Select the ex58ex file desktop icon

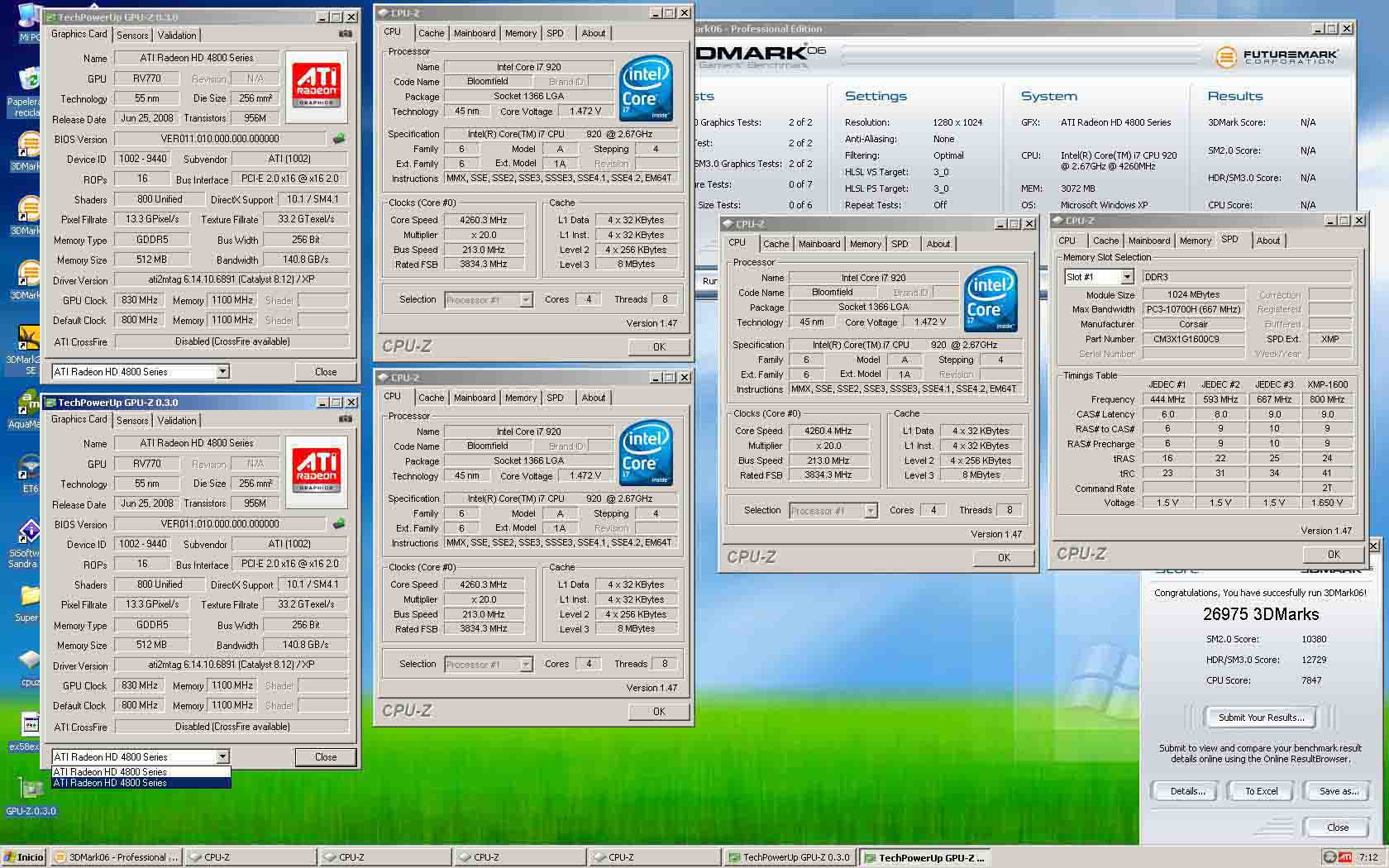pyautogui.click(x=27, y=731)
